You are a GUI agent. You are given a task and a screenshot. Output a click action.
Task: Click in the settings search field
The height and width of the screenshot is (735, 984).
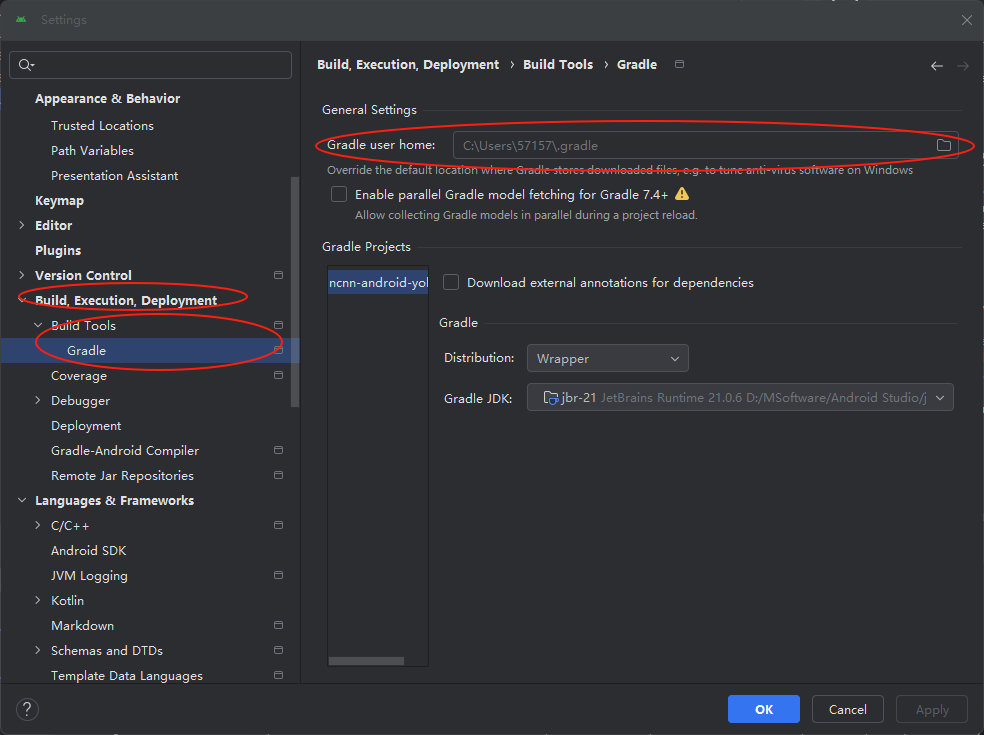151,65
